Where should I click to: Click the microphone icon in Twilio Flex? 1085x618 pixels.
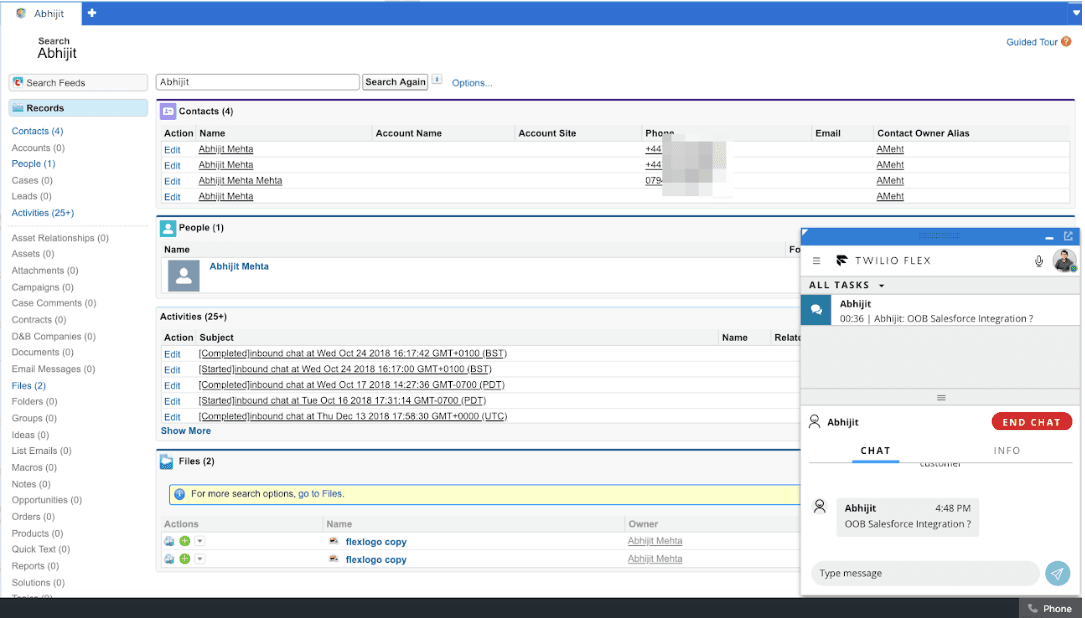pyautogui.click(x=1040, y=260)
